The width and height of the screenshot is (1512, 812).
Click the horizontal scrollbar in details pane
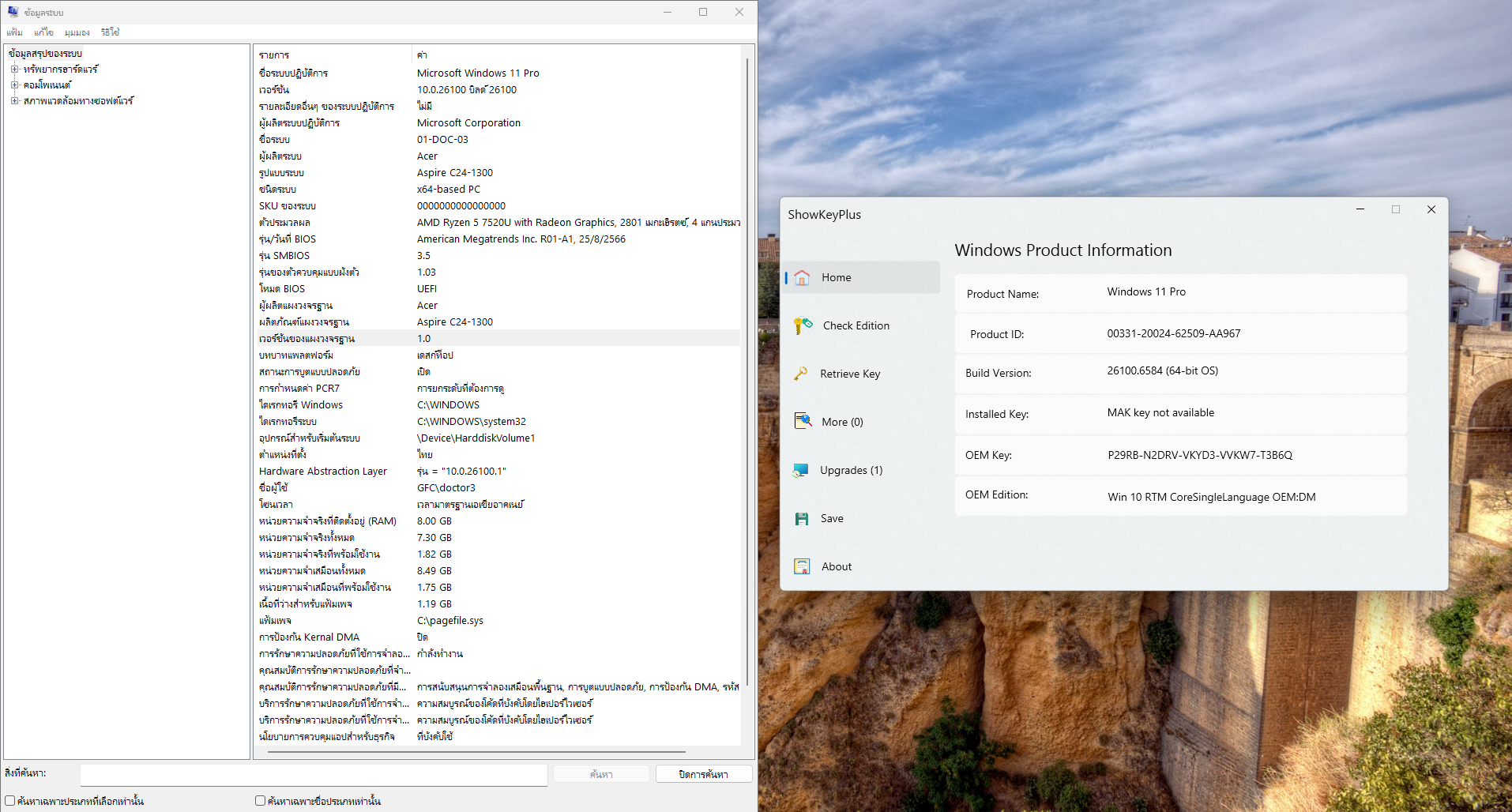[476, 752]
